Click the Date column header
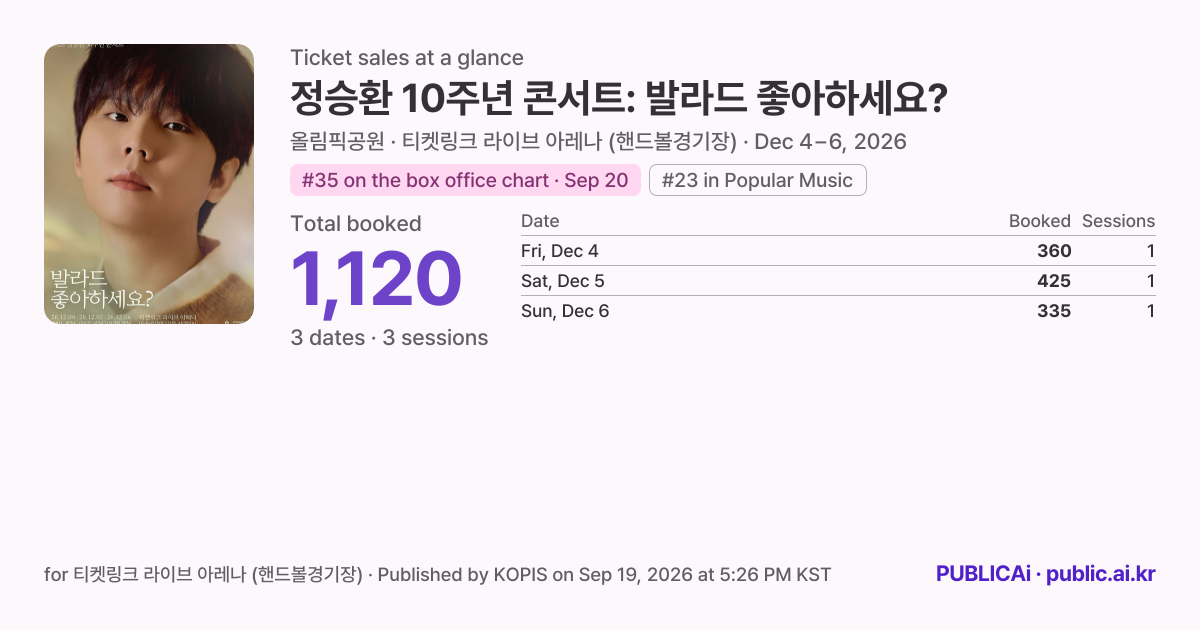The width and height of the screenshot is (1200, 630). (540, 221)
